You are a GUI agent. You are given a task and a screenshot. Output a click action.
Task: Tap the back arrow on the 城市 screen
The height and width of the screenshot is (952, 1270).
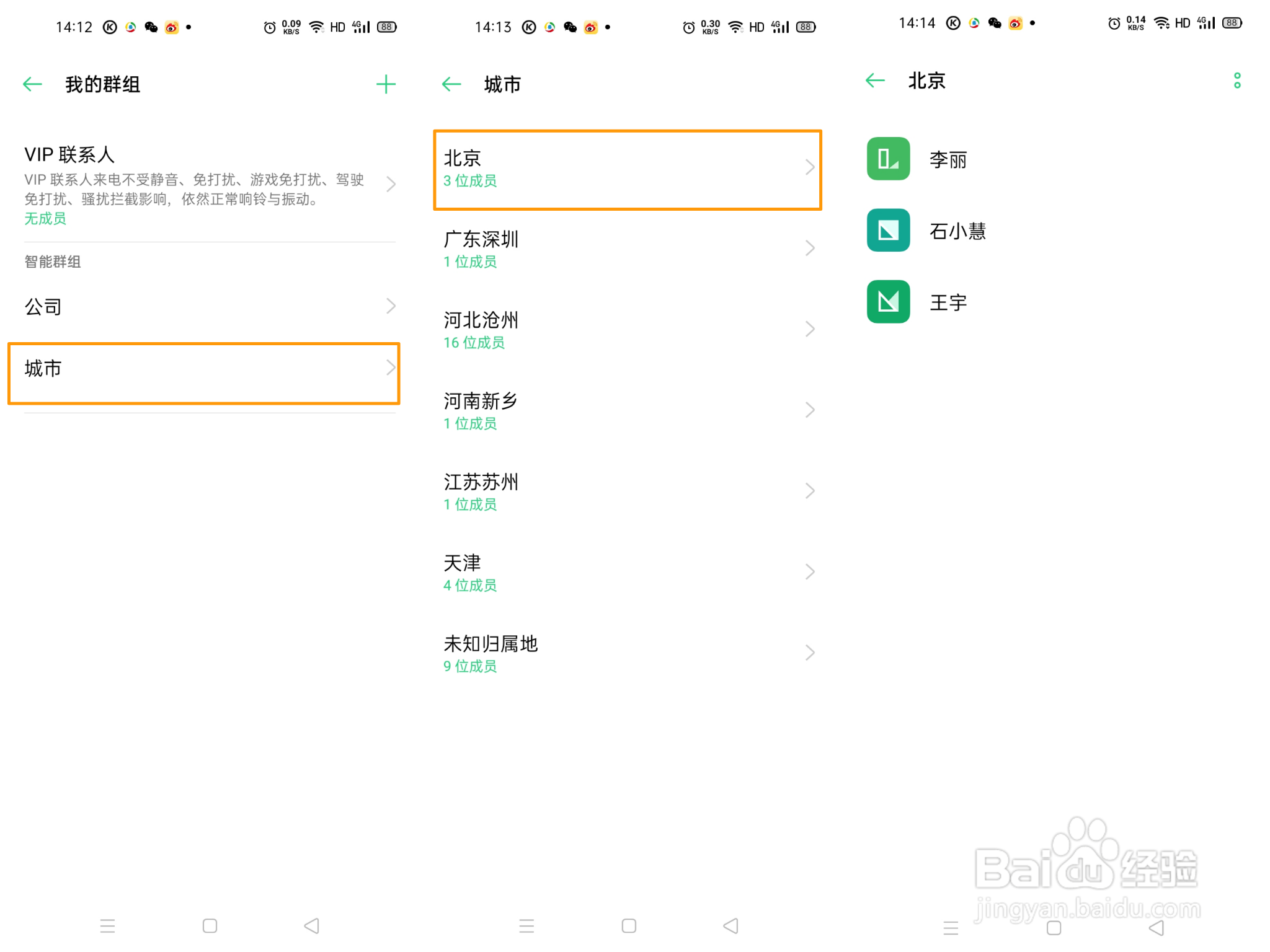(451, 84)
